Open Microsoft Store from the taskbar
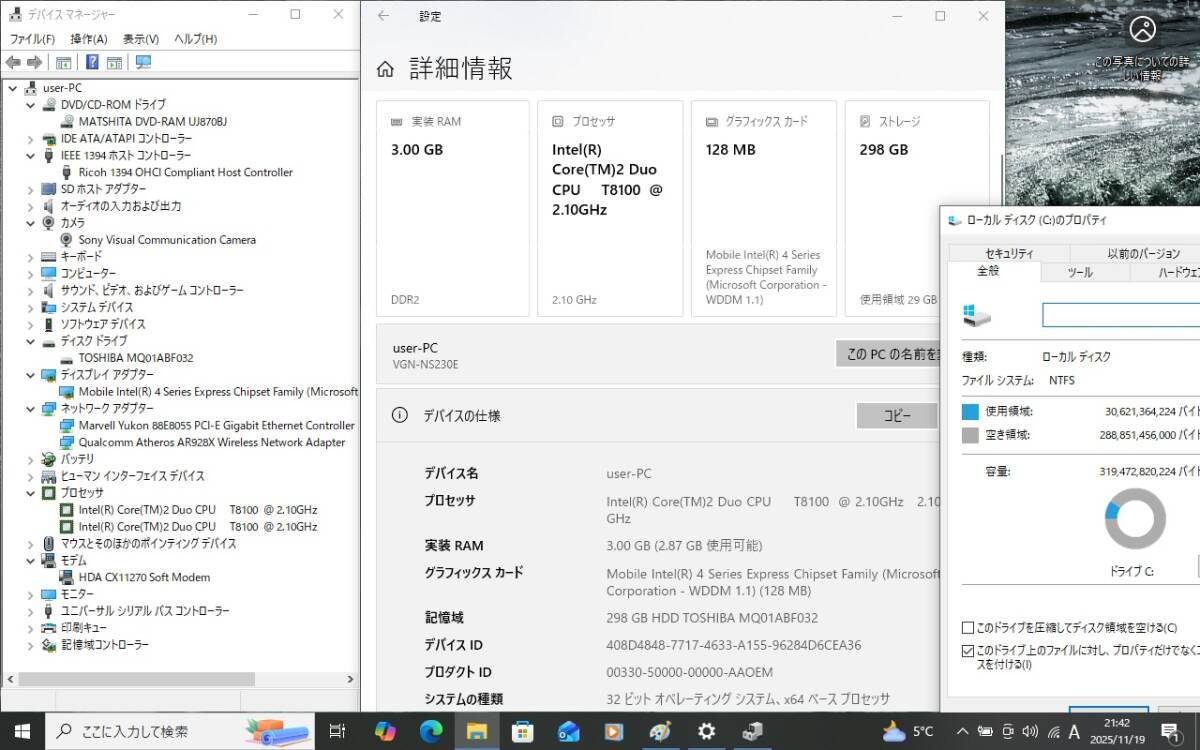Image resolution: width=1200 pixels, height=750 pixels. tap(522, 731)
